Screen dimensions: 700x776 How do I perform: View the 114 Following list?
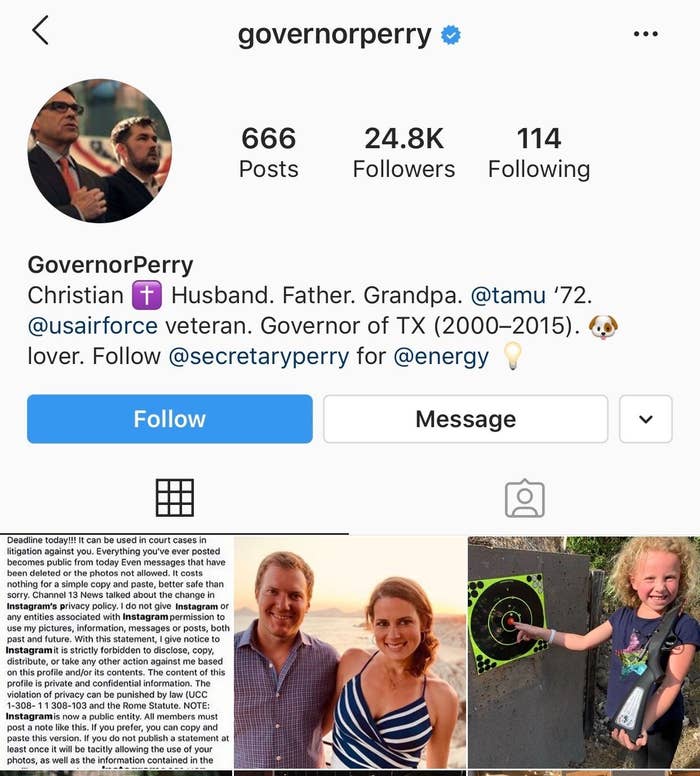click(539, 152)
